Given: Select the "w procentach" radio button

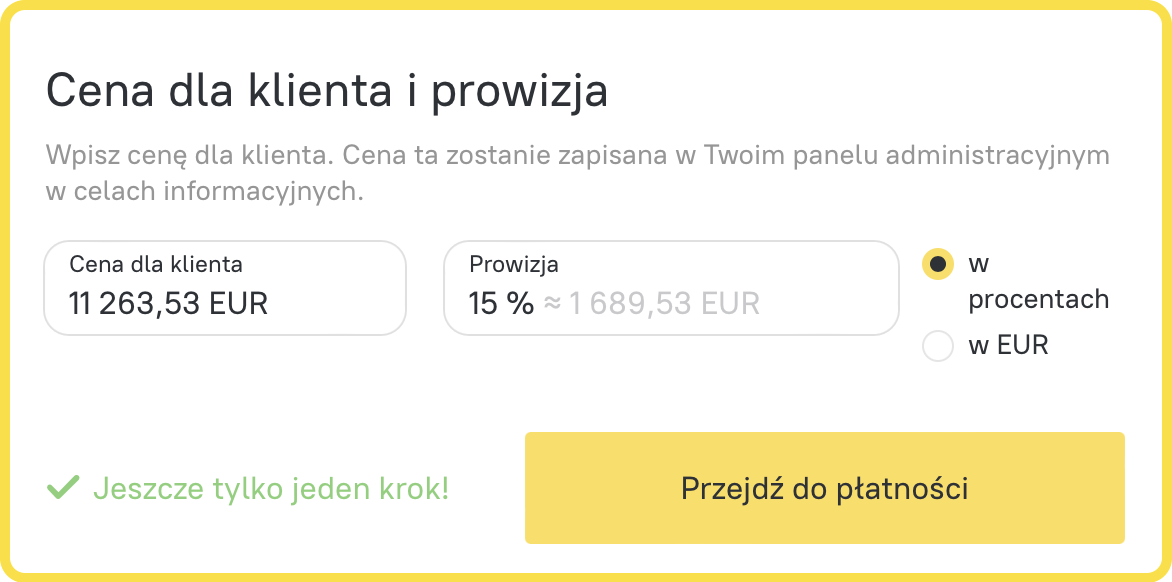Looking at the screenshot, I should point(937,264).
